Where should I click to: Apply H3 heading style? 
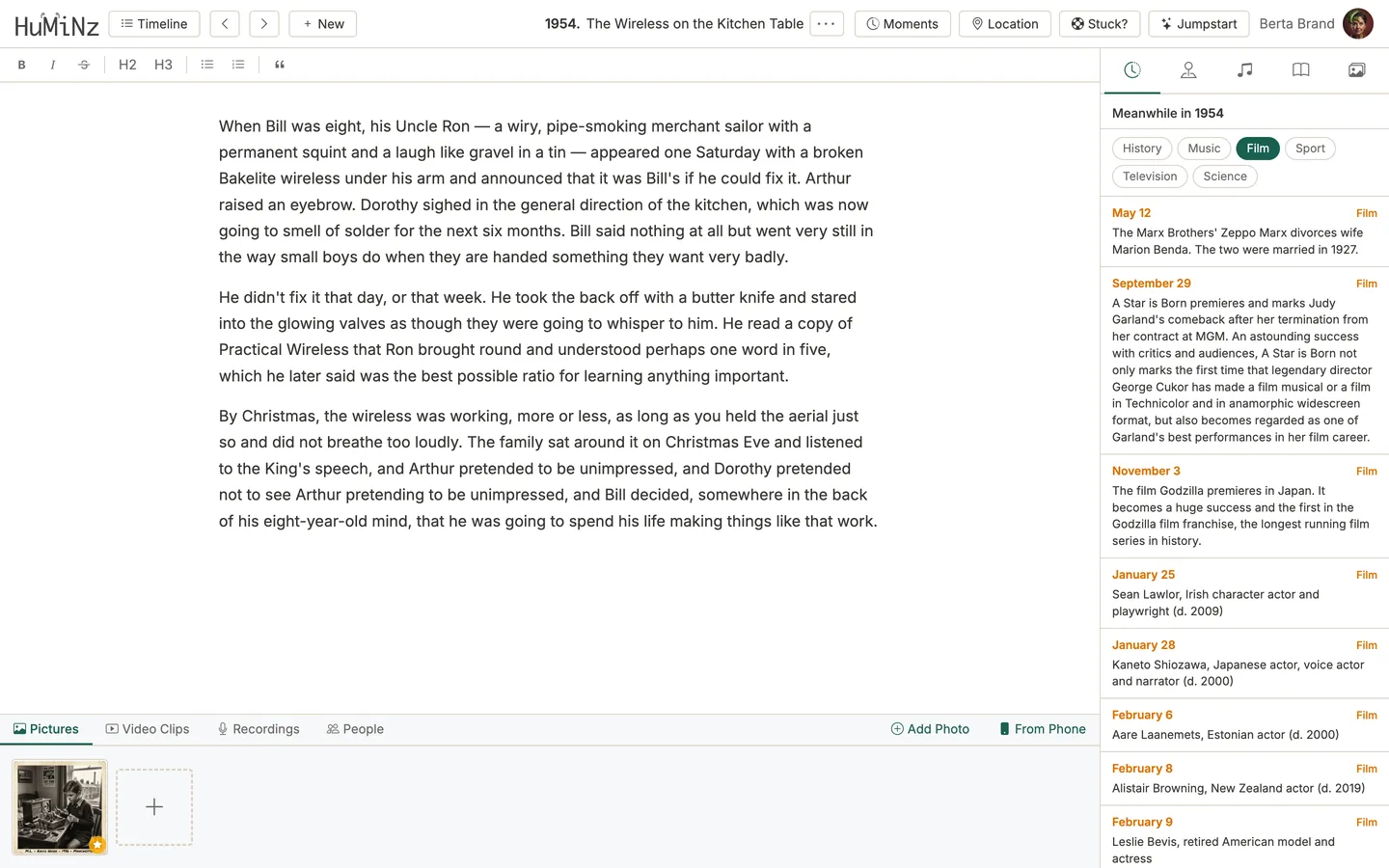(x=163, y=65)
